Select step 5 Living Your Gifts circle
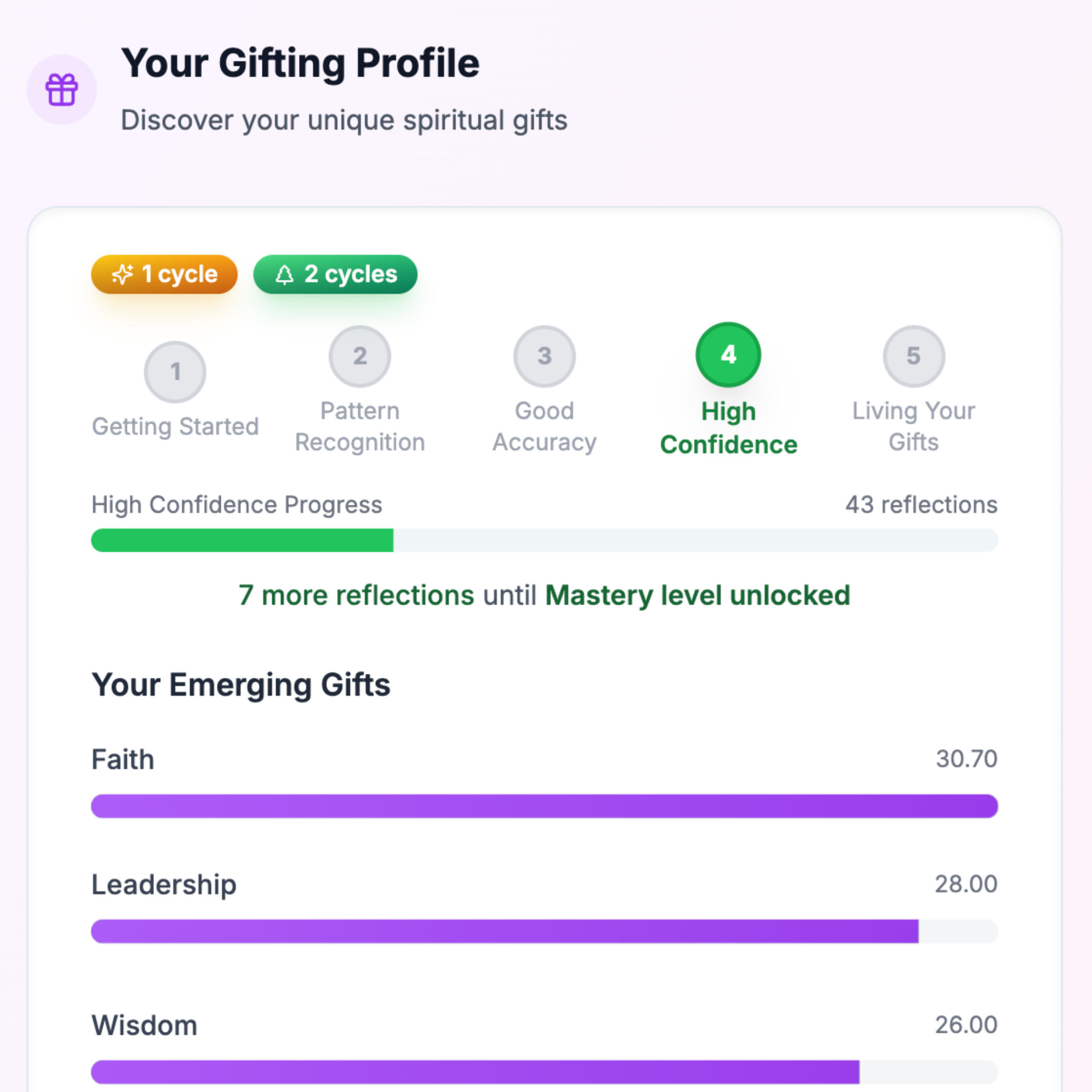Viewport: 1092px width, 1092px height. click(913, 356)
